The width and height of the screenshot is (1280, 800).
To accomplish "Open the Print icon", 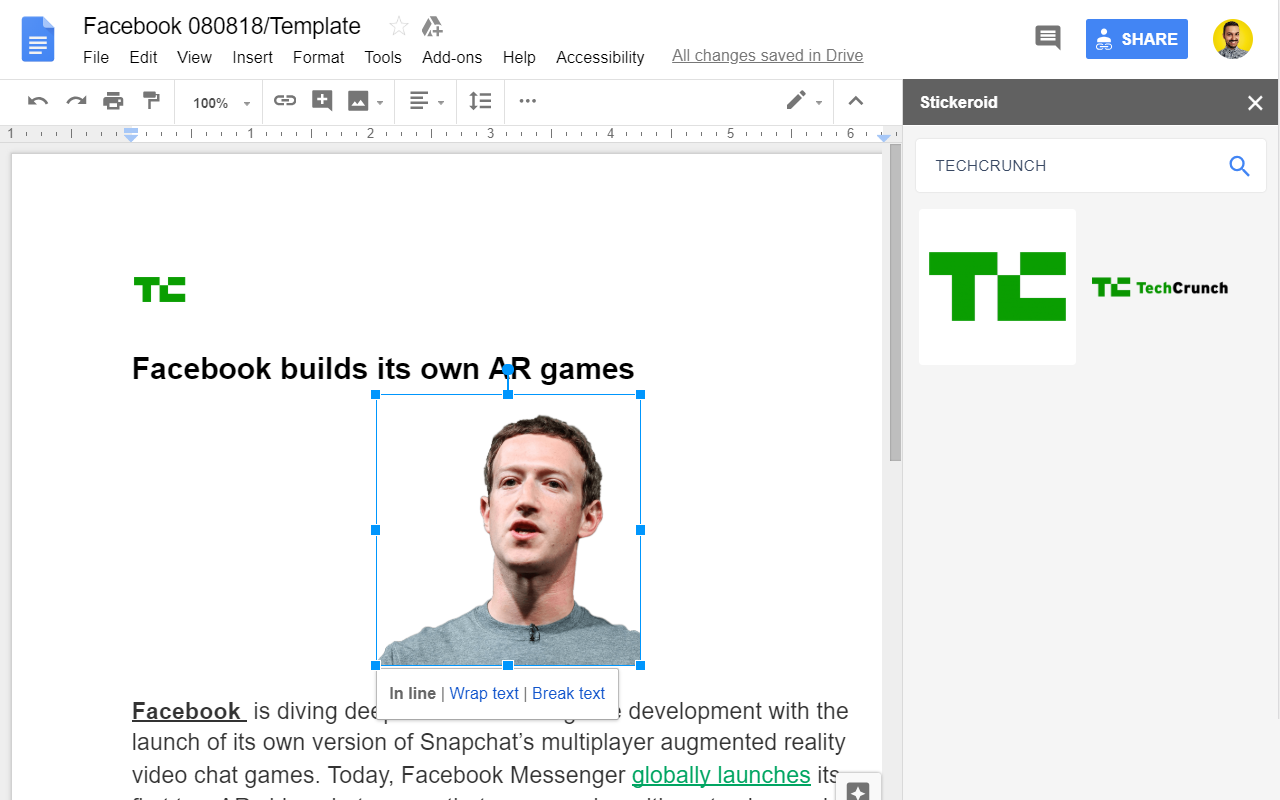I will (113, 101).
